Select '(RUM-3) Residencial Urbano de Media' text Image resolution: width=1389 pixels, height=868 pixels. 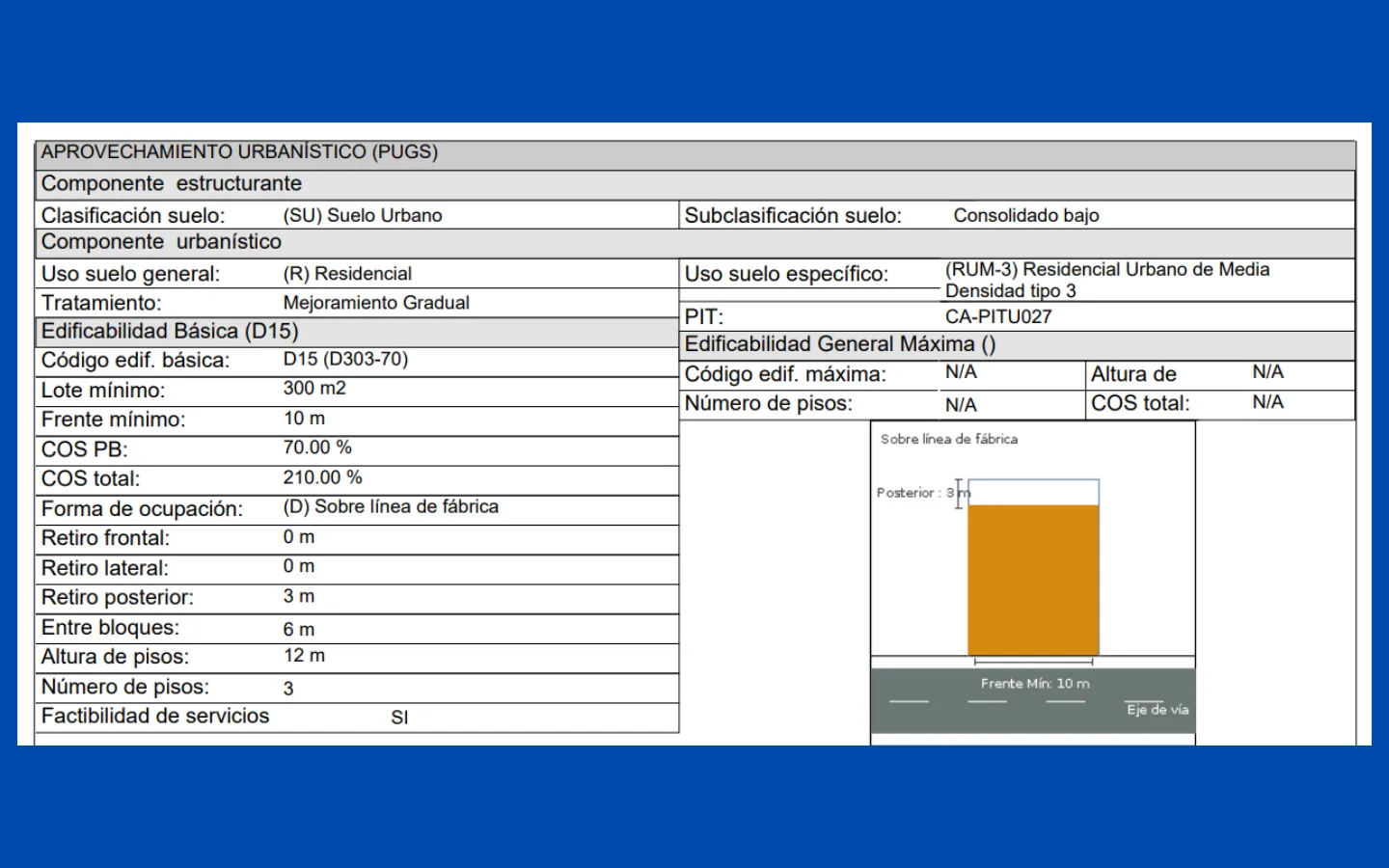[x=1107, y=269]
